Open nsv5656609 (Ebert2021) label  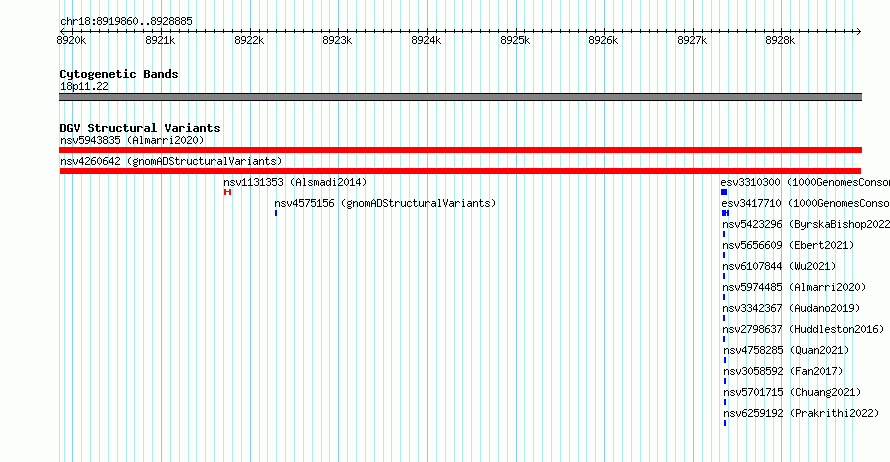tap(788, 245)
